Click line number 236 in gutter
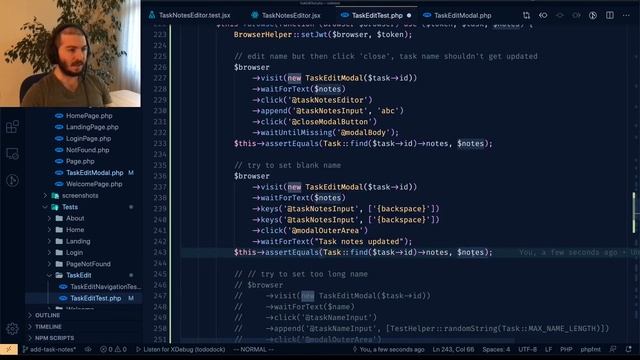 pyautogui.click(x=160, y=176)
